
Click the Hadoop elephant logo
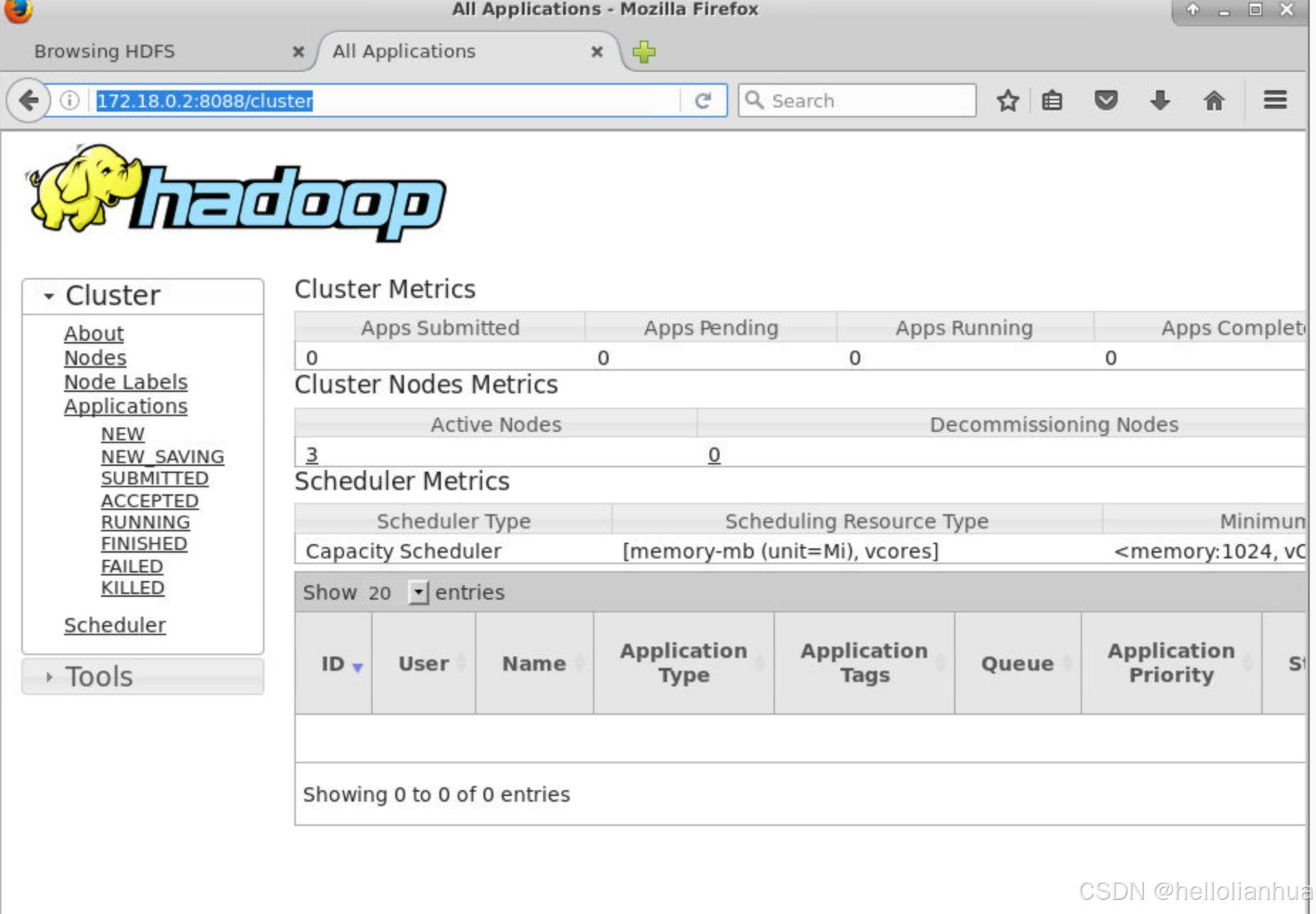coord(237,193)
